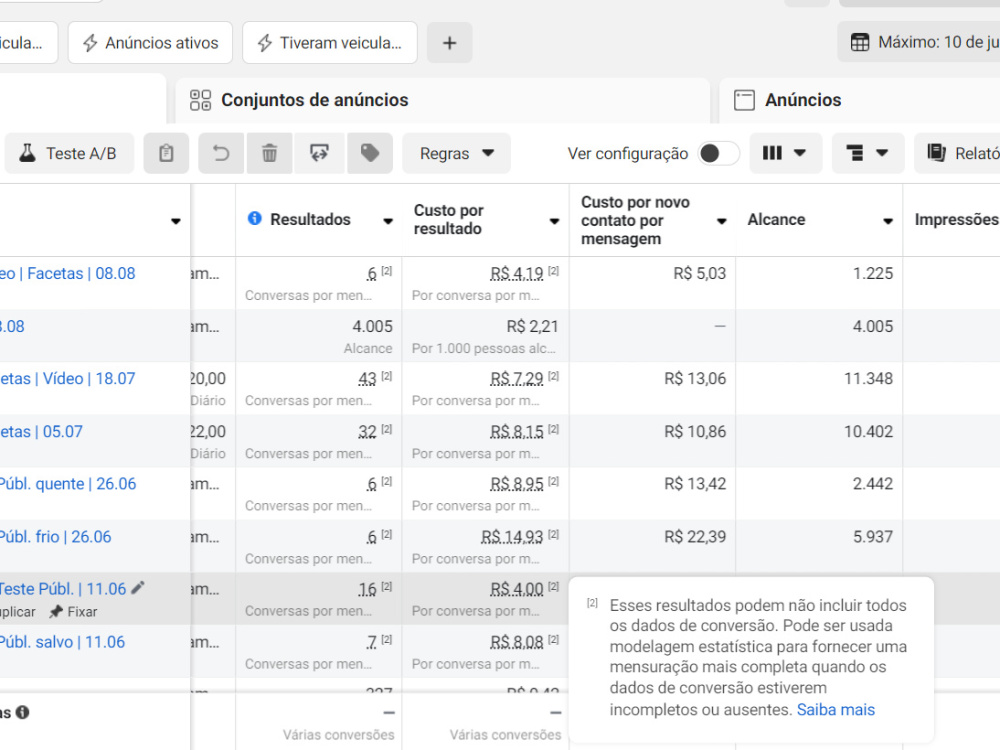This screenshot has height=750, width=1000.
Task: Click the R$ 2,21 cost value
Action: tap(533, 327)
